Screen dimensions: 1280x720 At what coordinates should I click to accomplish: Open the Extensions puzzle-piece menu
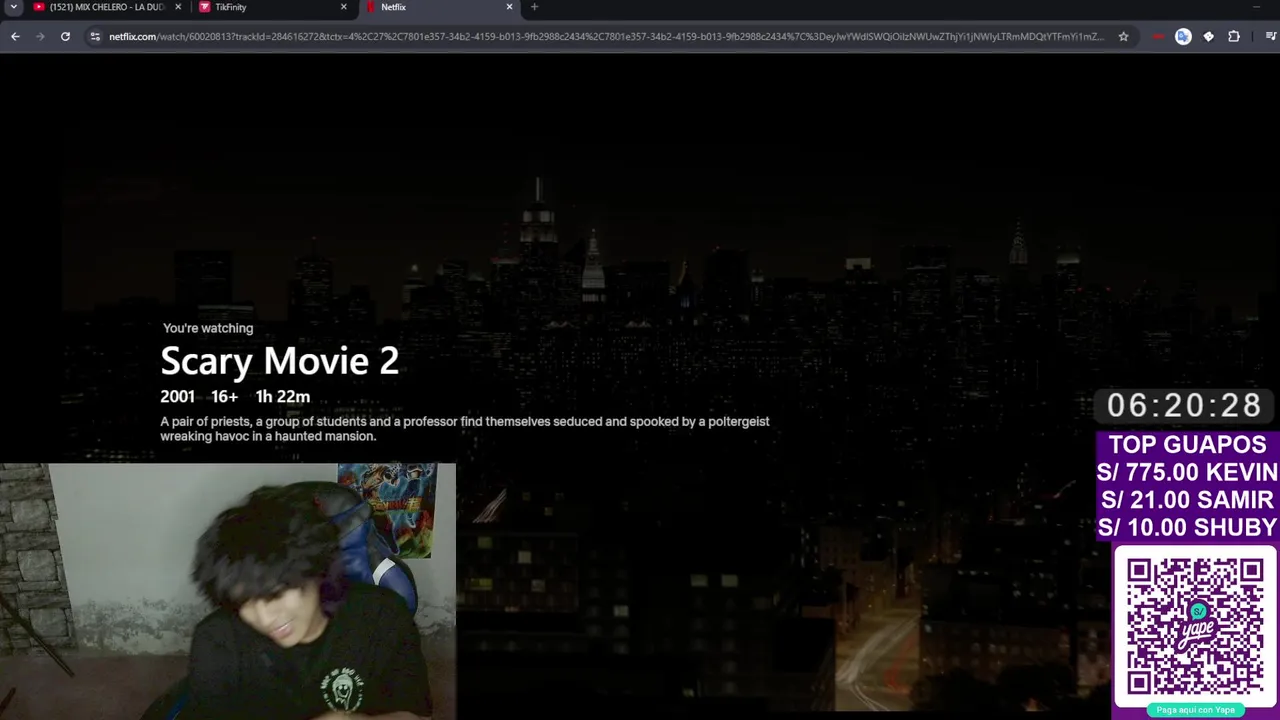click(1234, 36)
